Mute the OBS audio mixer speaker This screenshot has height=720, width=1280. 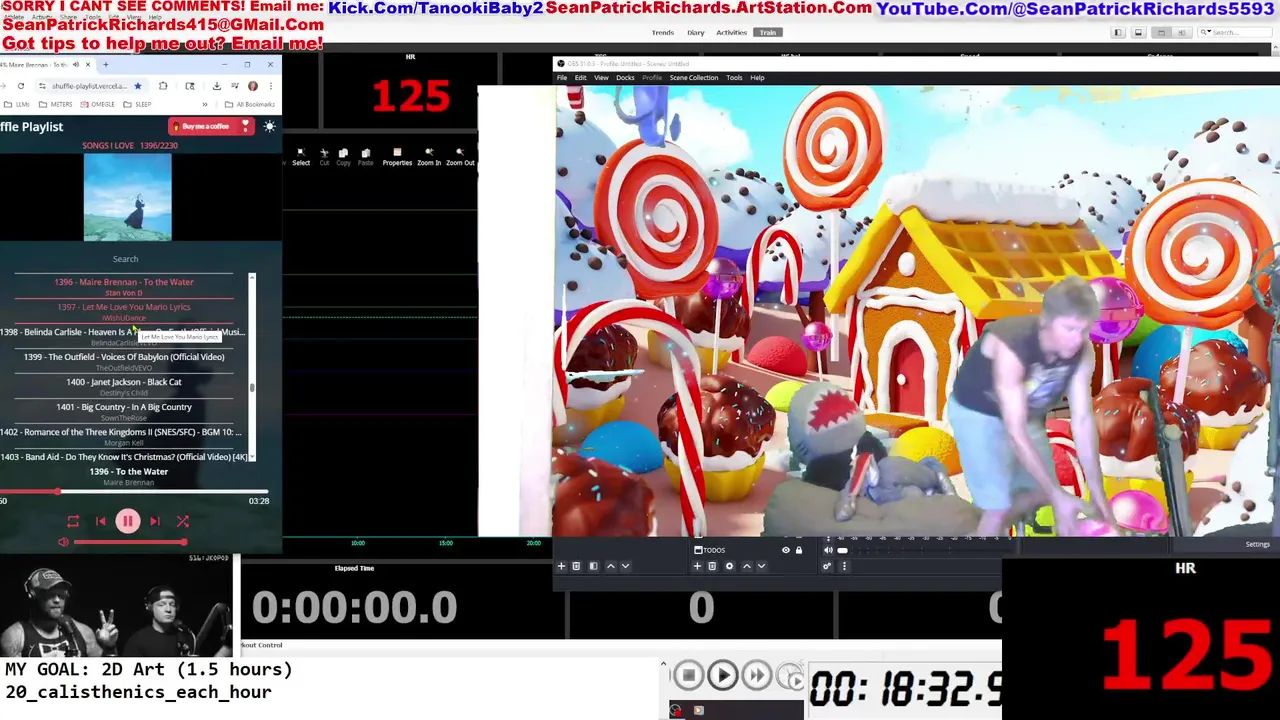[x=828, y=550]
